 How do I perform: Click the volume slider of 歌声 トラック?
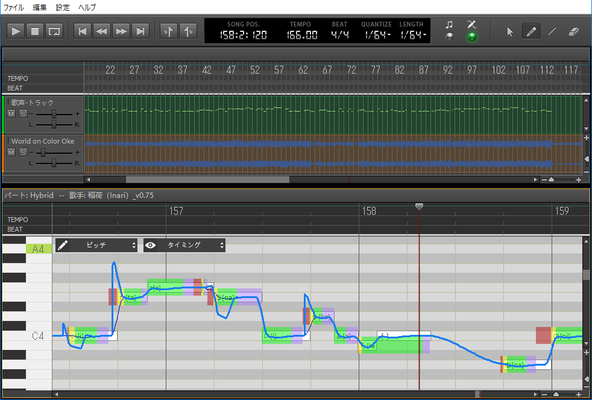(54, 114)
